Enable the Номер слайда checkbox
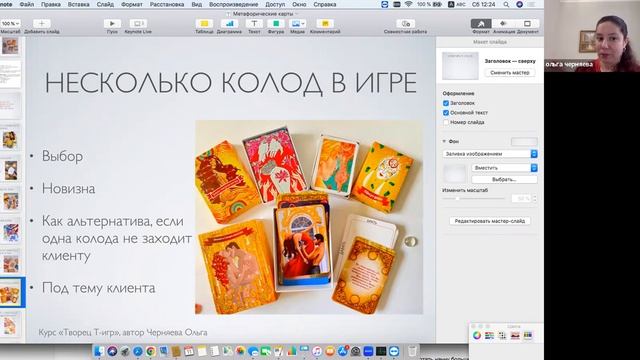 point(446,122)
